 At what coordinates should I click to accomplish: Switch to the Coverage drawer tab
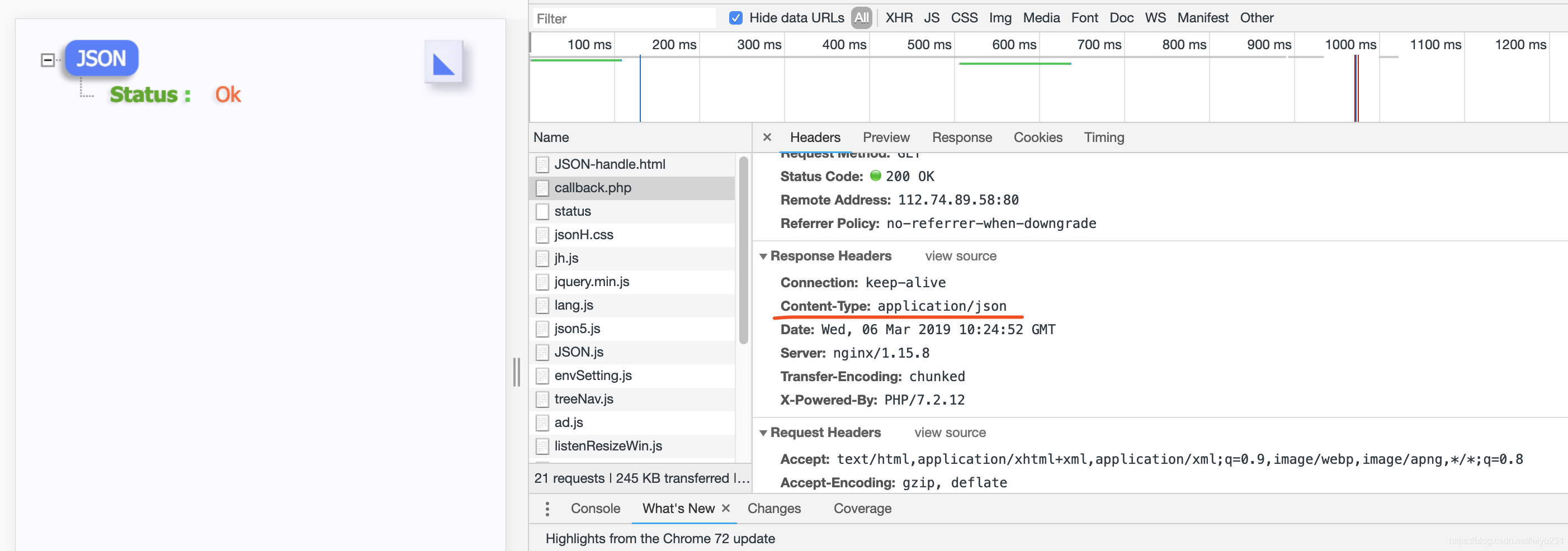tap(862, 509)
